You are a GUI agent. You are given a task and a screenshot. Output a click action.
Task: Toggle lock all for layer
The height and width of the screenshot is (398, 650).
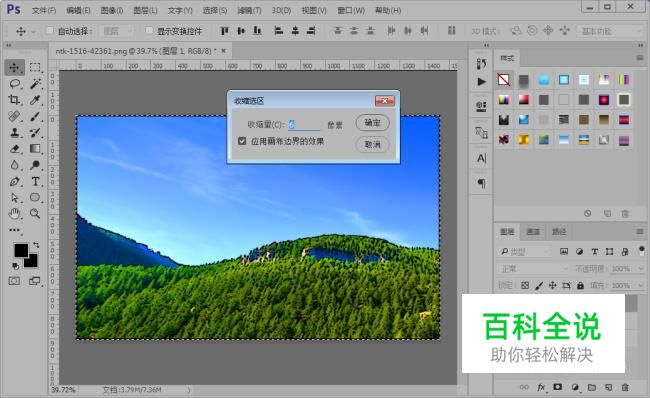(580, 285)
